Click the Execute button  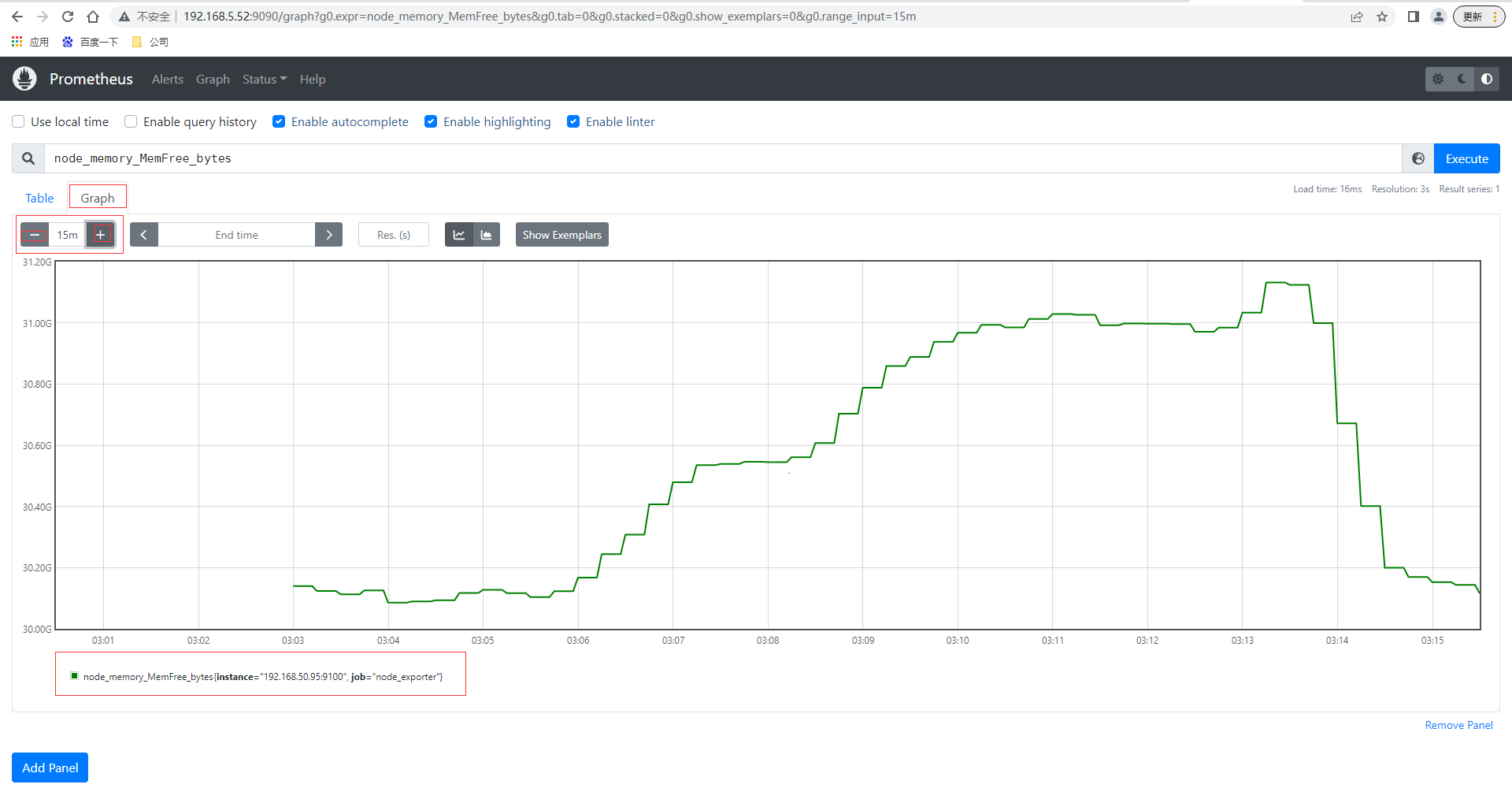click(x=1467, y=158)
